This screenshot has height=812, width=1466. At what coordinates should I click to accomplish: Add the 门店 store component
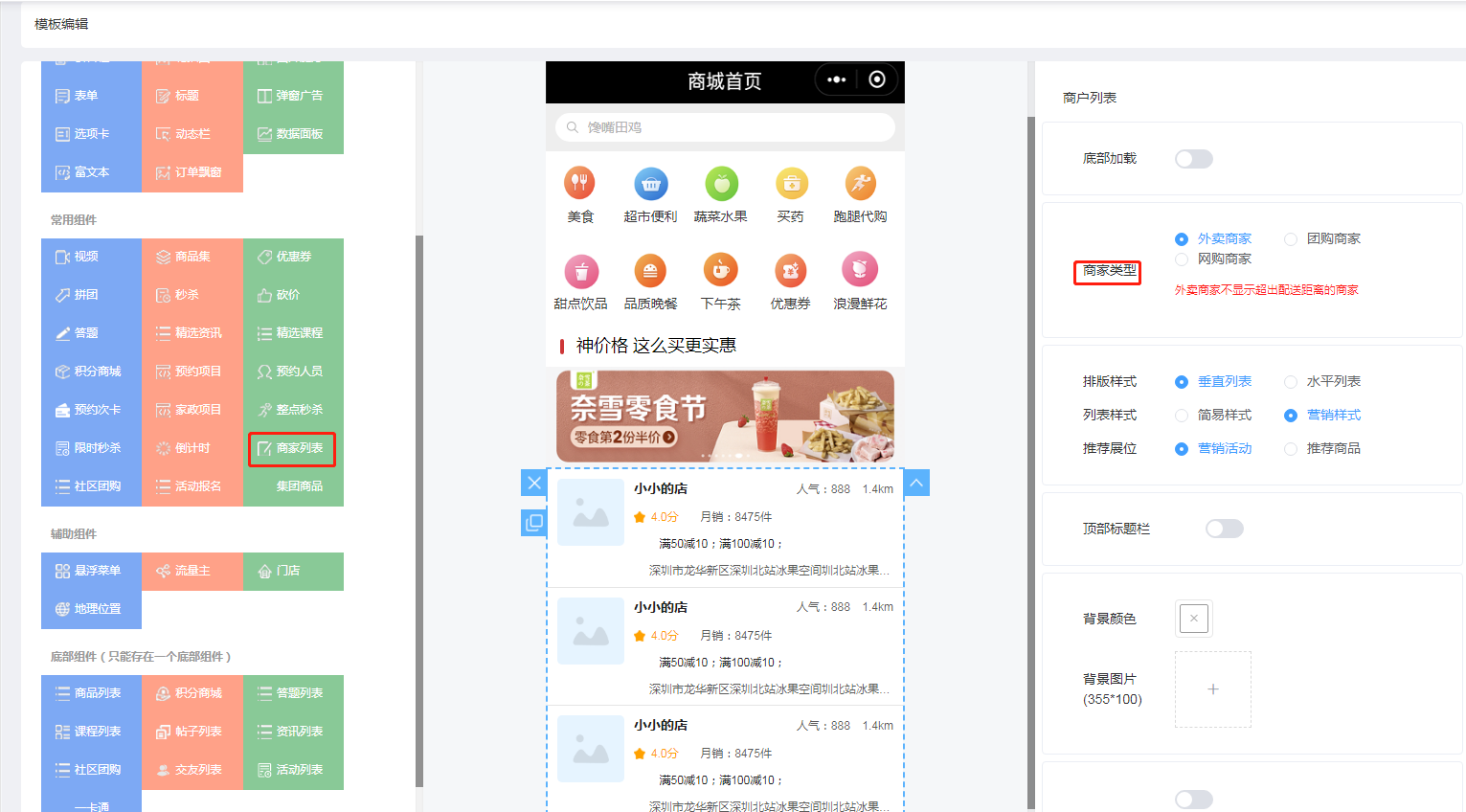click(x=293, y=571)
